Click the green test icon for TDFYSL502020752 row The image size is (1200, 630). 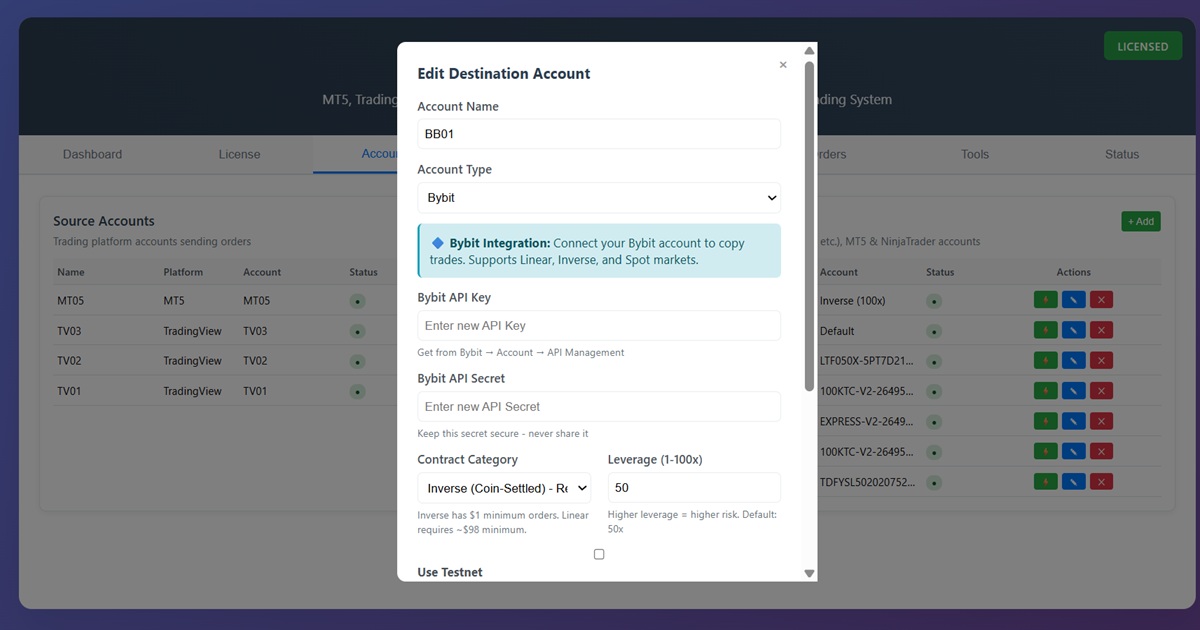[1045, 482]
